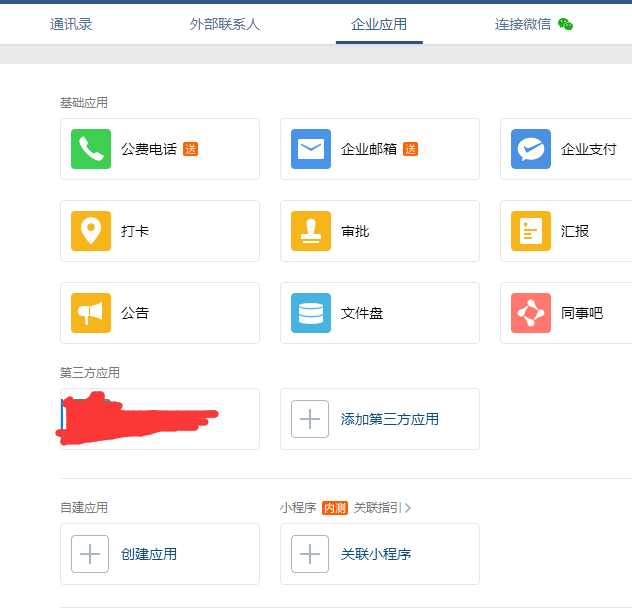Go to the 连接微信 tab

522,24
